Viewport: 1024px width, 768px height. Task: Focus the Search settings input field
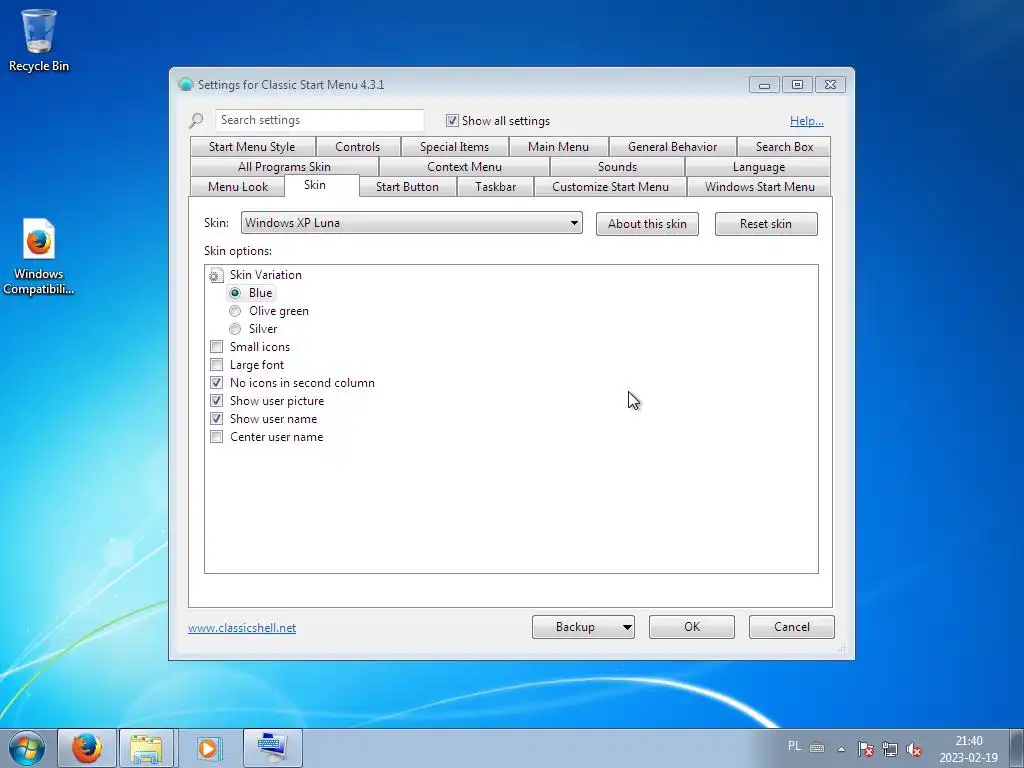pyautogui.click(x=319, y=120)
